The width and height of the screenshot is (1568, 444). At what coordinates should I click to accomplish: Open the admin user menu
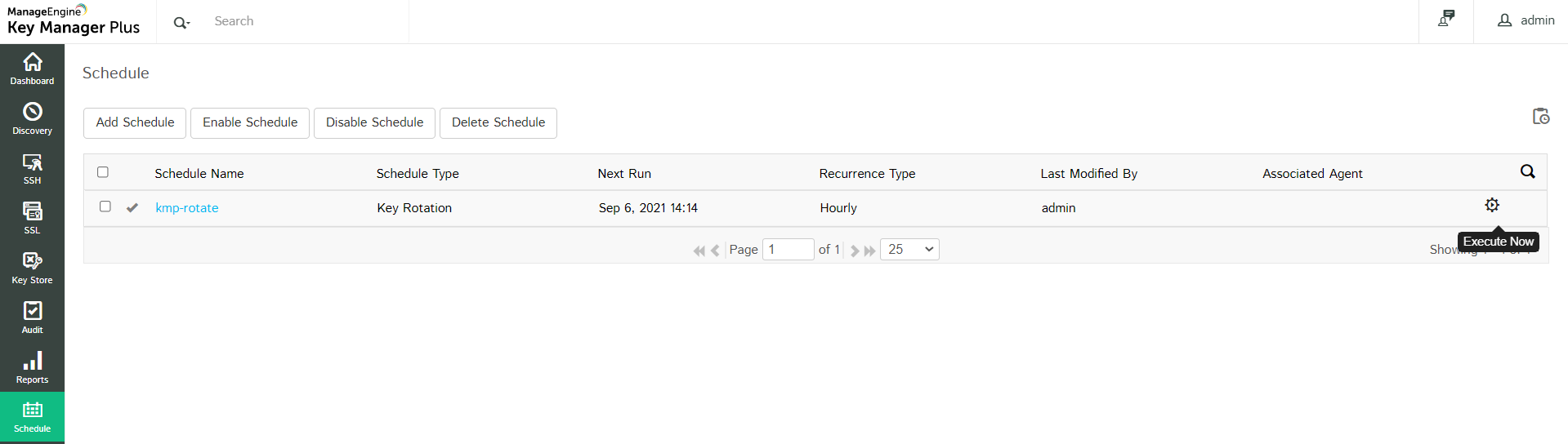click(1526, 20)
